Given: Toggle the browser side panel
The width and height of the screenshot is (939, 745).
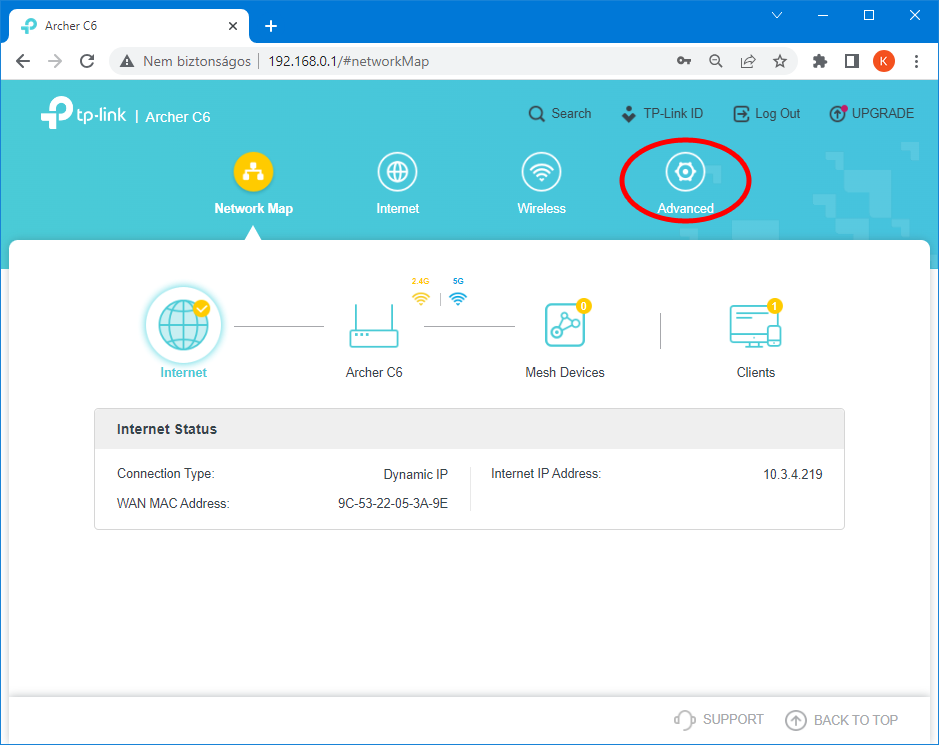Looking at the screenshot, I should 852,61.
